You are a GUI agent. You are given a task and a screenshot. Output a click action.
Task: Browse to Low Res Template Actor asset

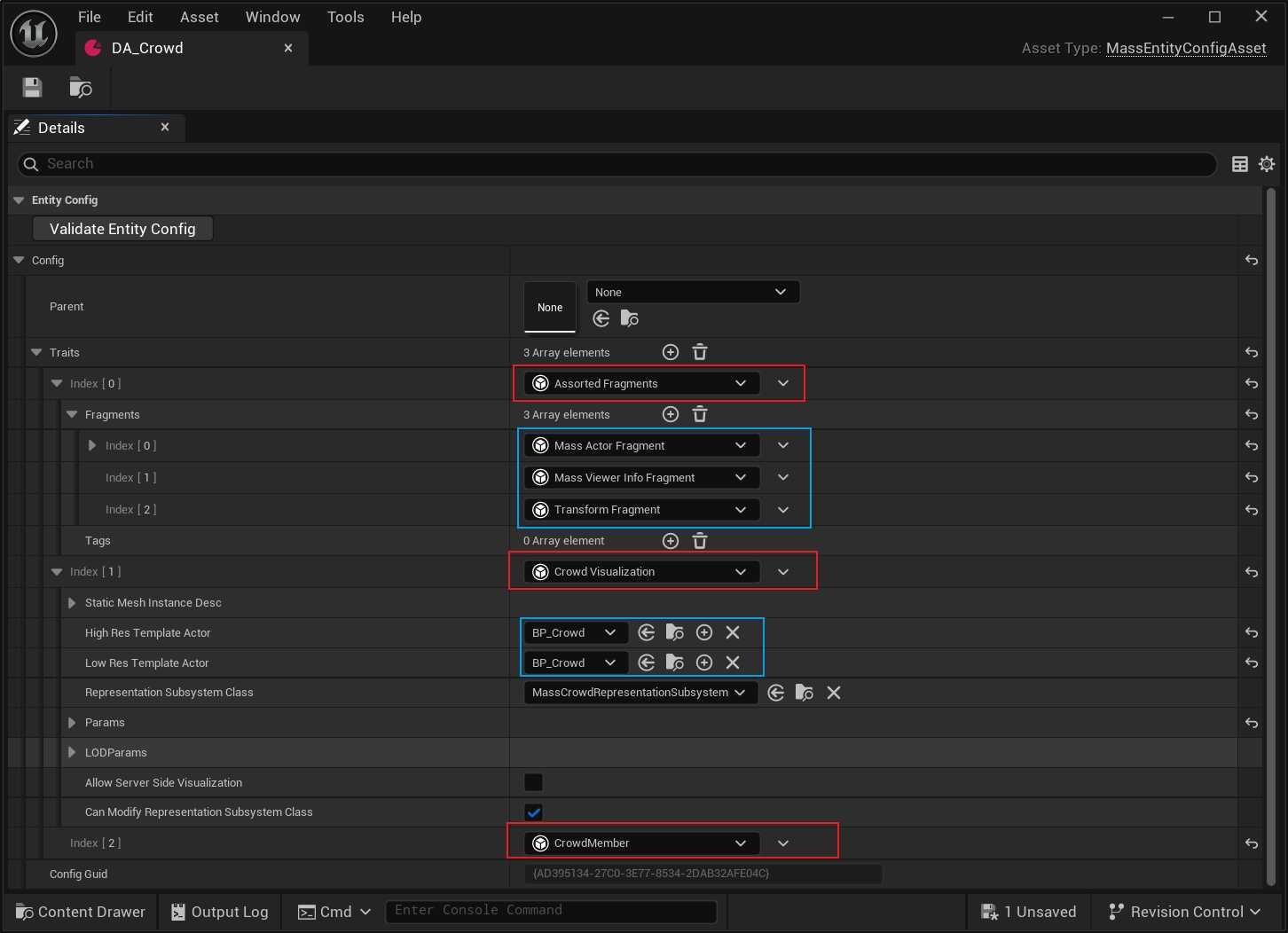point(675,663)
